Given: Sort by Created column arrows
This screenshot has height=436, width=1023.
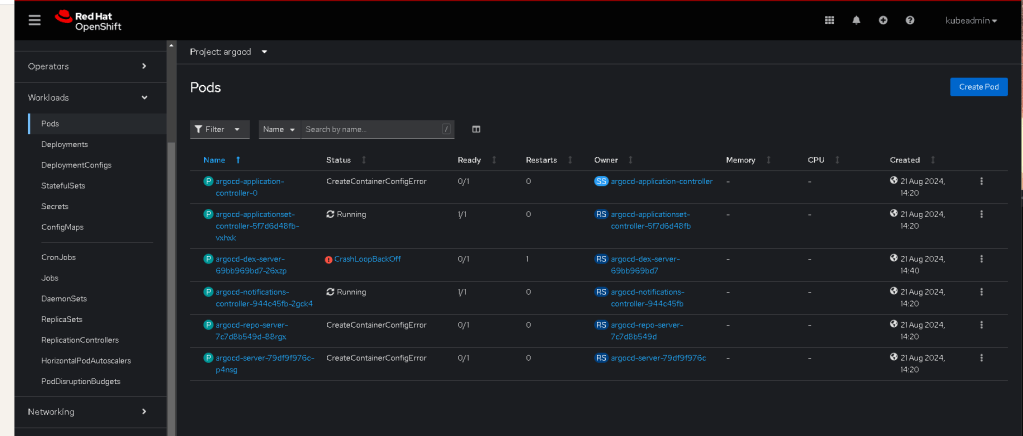Looking at the screenshot, I should pos(932,160).
